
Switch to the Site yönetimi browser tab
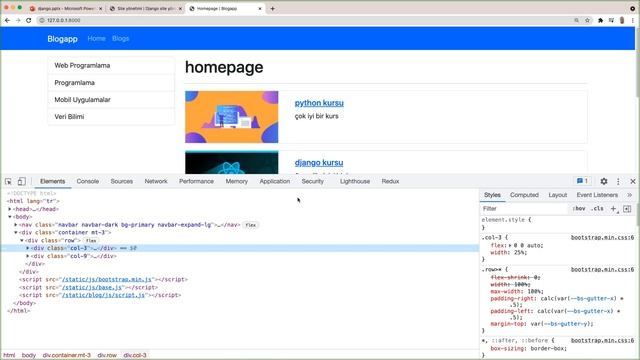[x=146, y=8]
